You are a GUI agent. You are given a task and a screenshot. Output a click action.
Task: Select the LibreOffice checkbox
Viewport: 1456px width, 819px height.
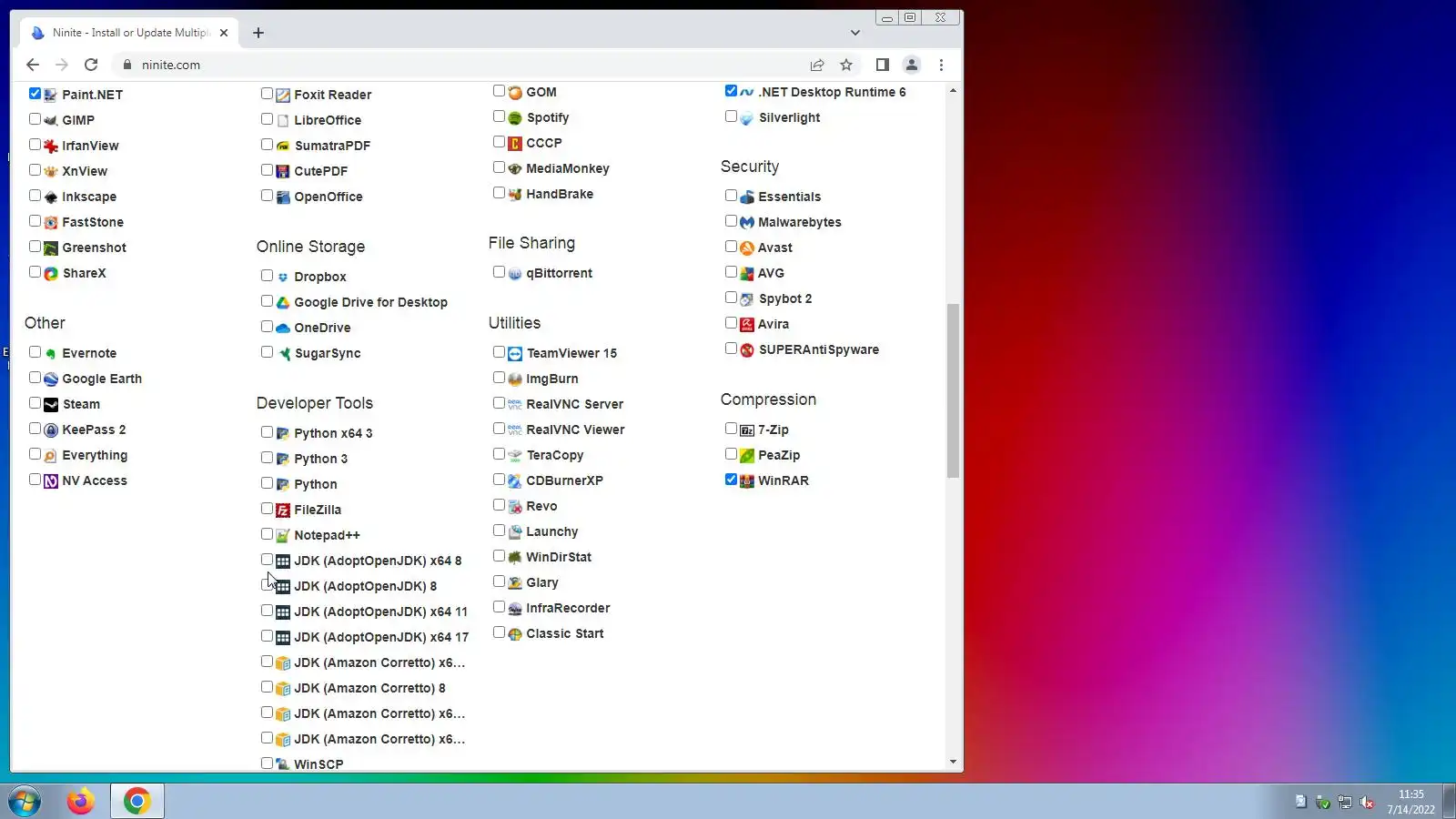coord(267,119)
